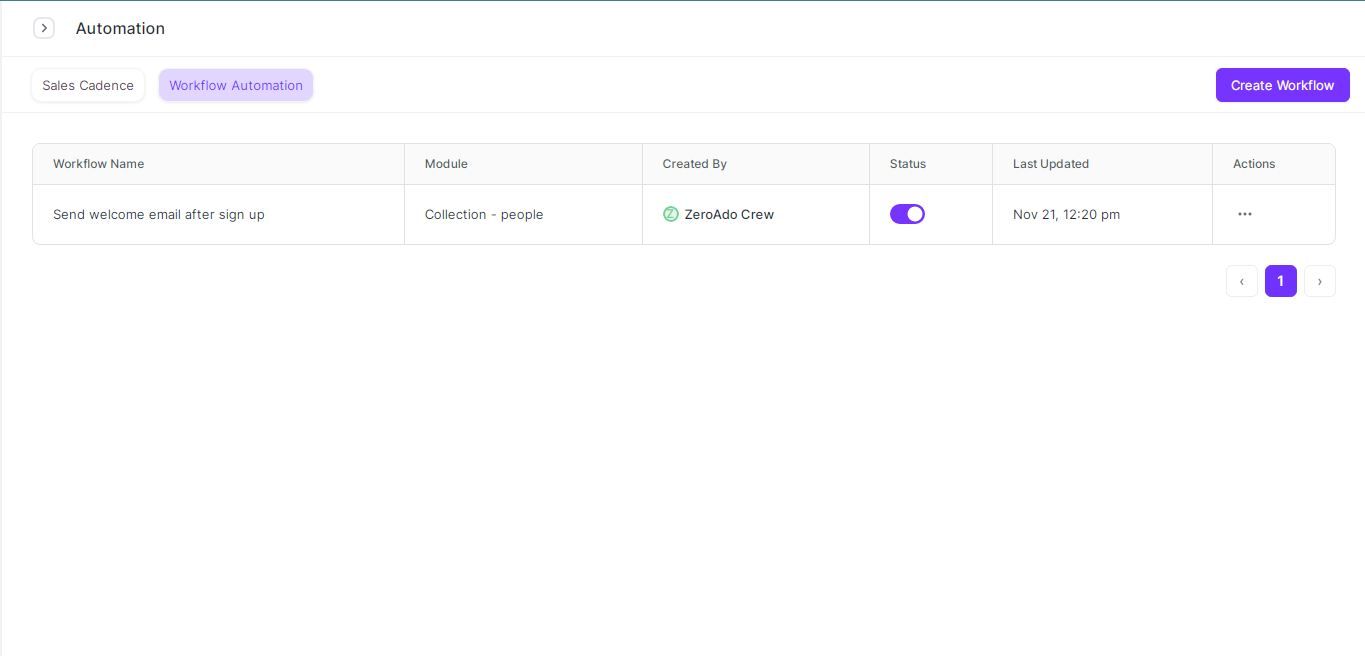This screenshot has height=656, width=1365.
Task: Click the next page chevron
Action: [x=1320, y=281]
